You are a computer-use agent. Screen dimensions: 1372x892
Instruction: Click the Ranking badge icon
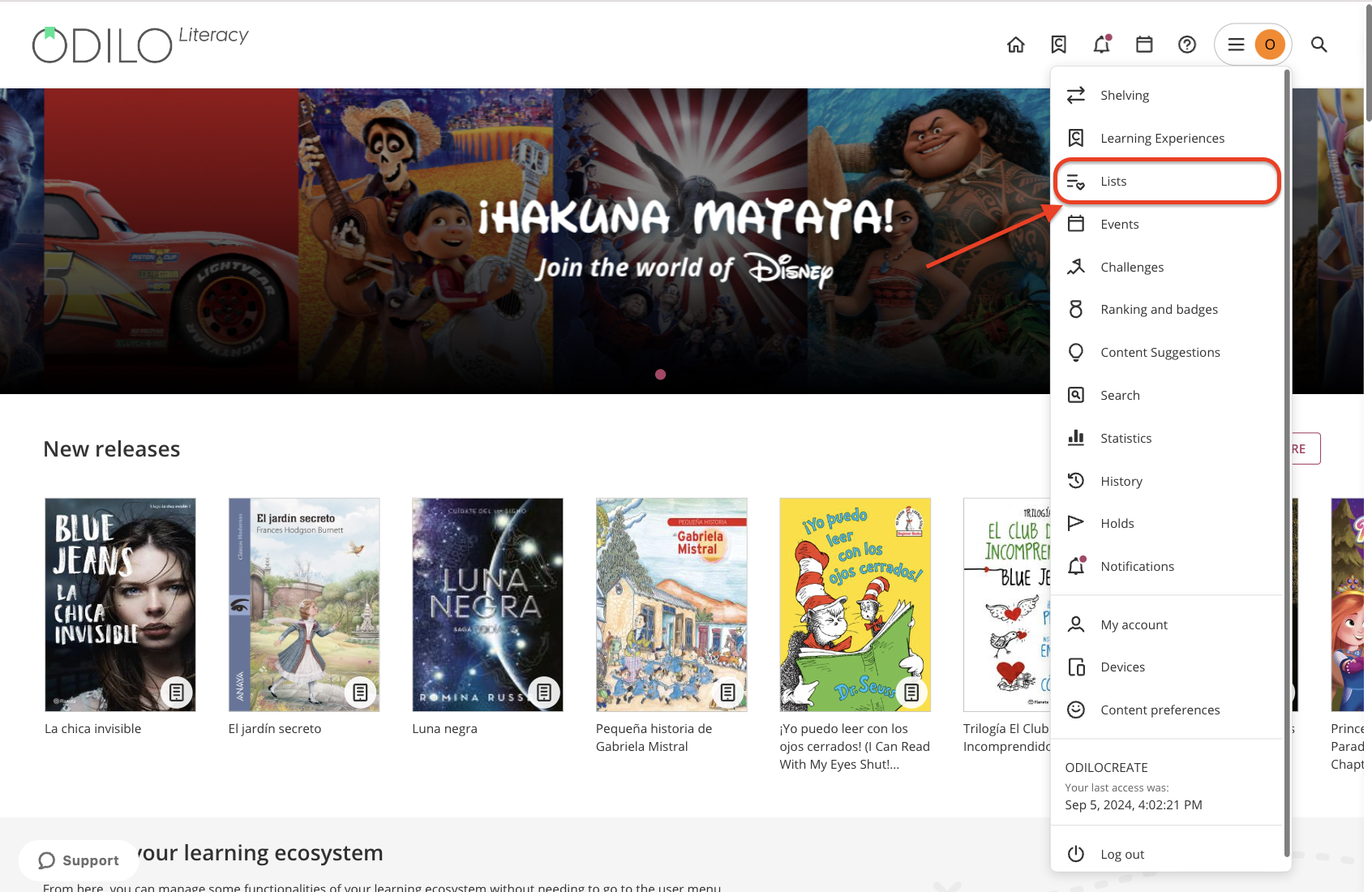click(x=1076, y=309)
